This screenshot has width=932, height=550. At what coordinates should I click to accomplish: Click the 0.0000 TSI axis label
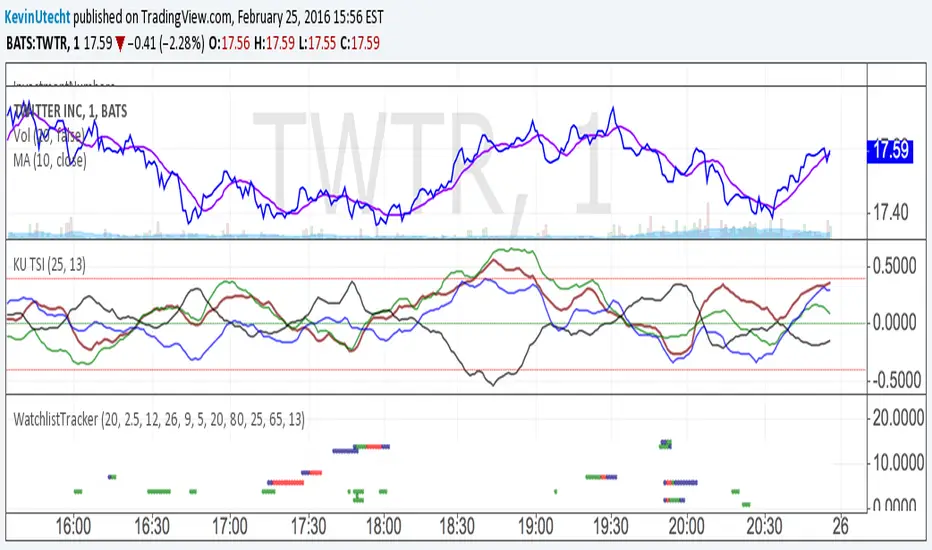pos(894,323)
